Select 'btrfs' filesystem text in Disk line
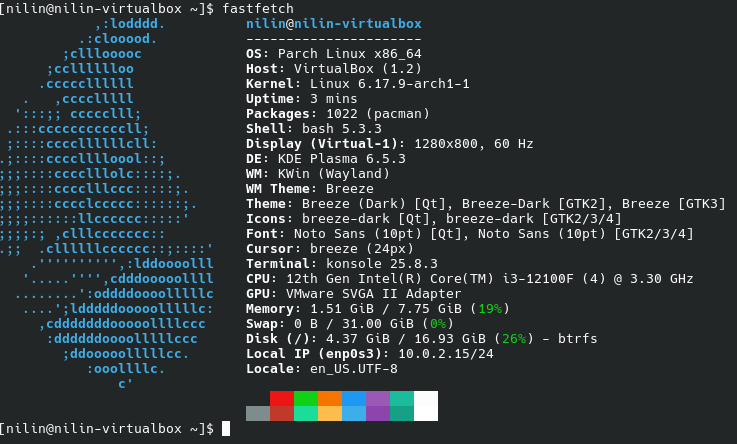Viewport: 737px width, 444px height. [578, 339]
